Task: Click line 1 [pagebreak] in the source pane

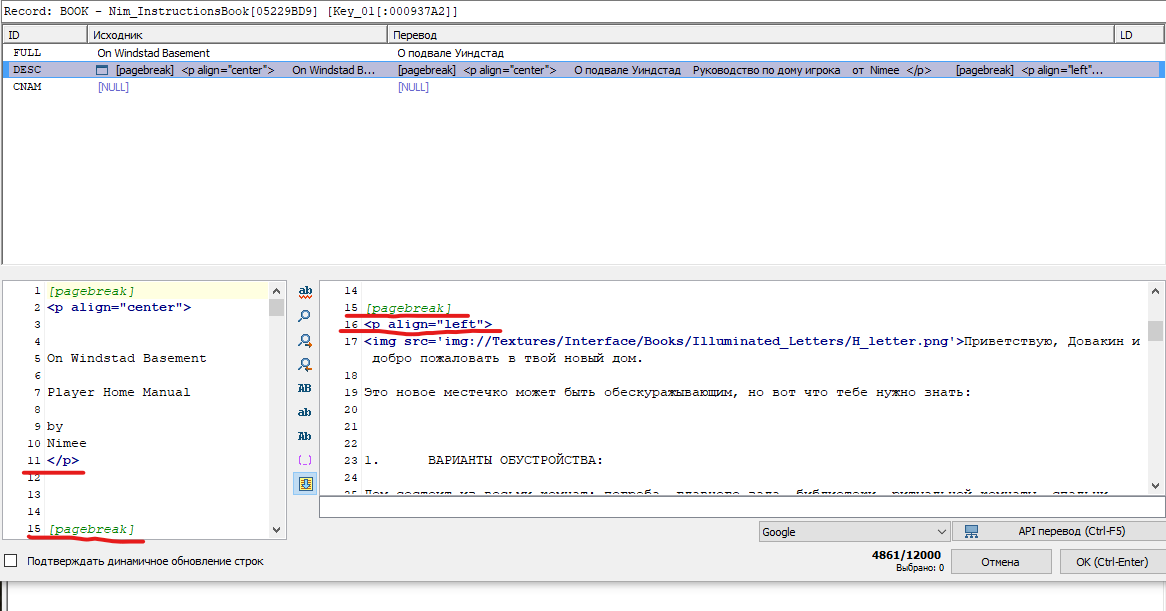Action: [91, 291]
